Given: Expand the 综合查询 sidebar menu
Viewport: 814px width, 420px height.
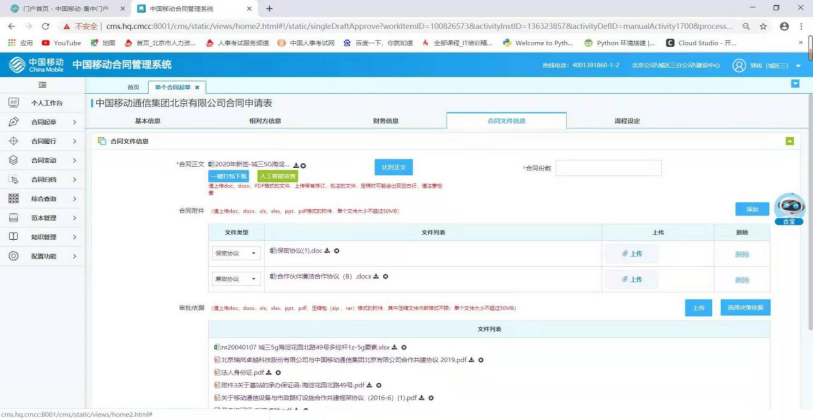Looking at the screenshot, I should point(46,199).
